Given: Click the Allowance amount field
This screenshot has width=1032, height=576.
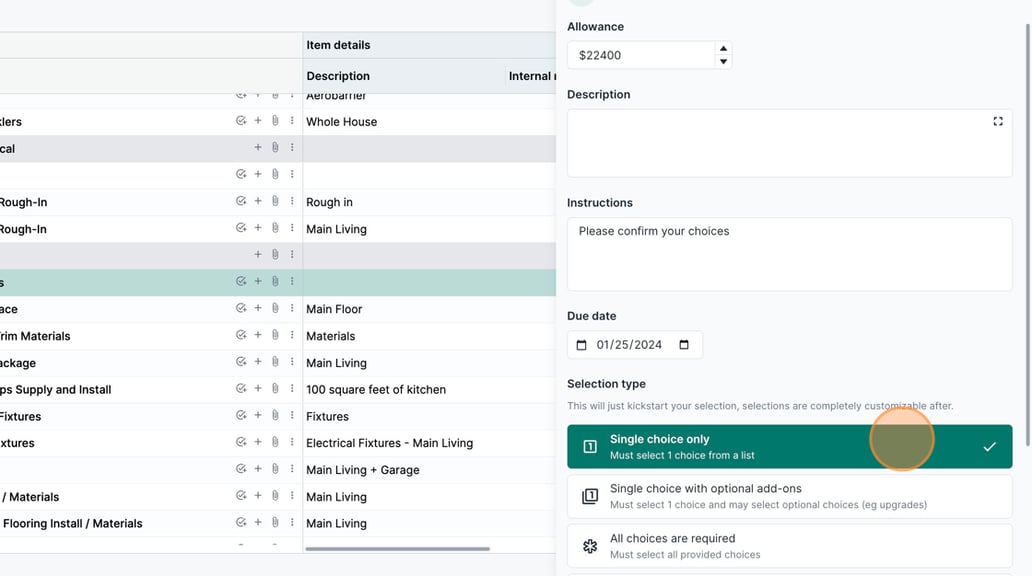Looking at the screenshot, I should [641, 55].
